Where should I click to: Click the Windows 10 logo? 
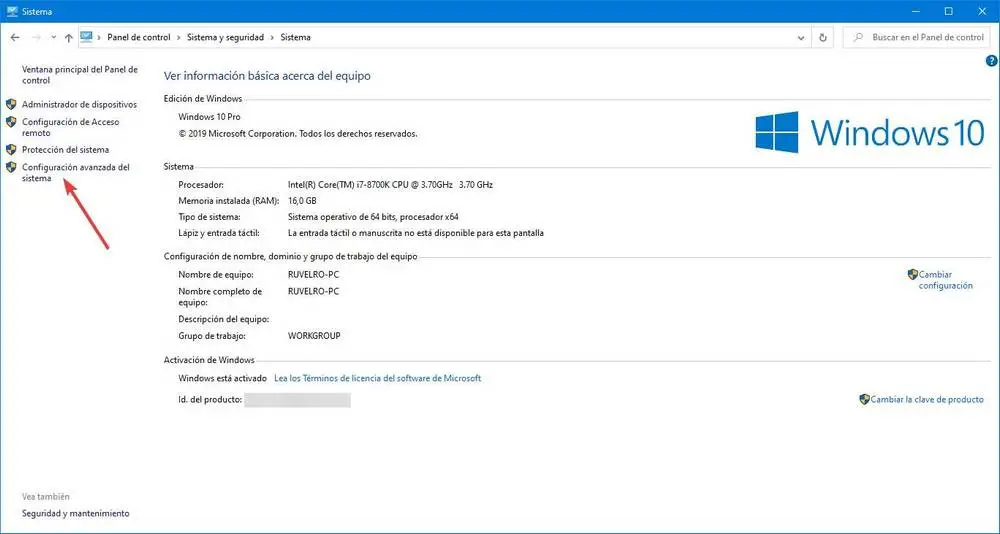870,132
